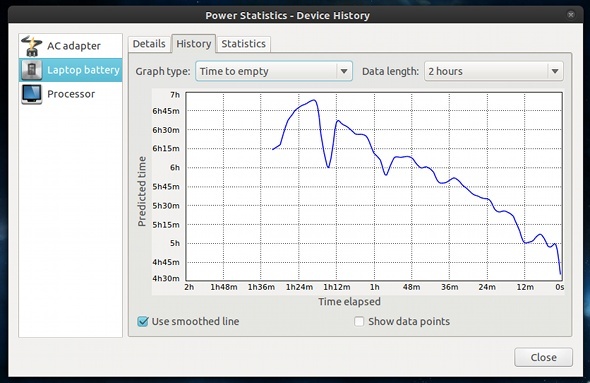
Task: Click the Predicted time axis title
Action: point(141,192)
